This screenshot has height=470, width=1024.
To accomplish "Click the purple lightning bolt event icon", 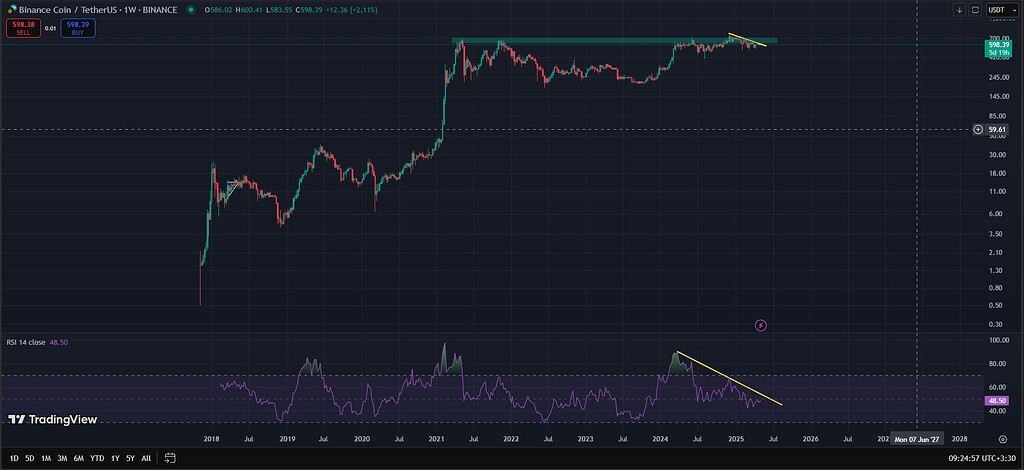I will click(761, 324).
